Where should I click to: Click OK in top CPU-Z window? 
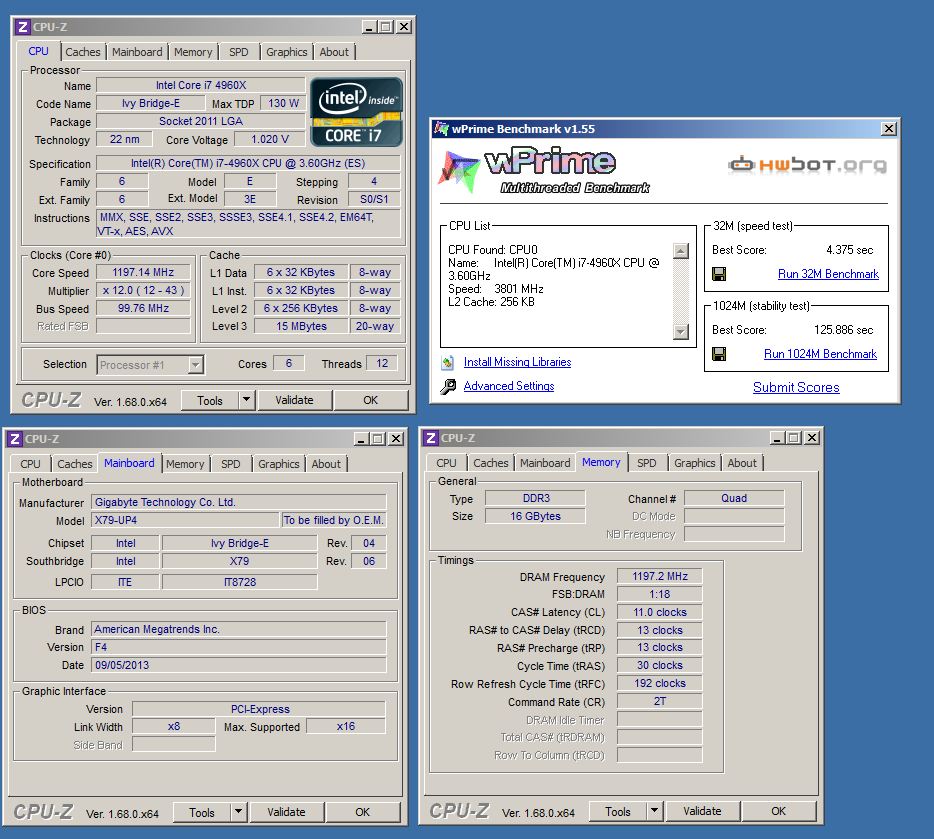(371, 400)
